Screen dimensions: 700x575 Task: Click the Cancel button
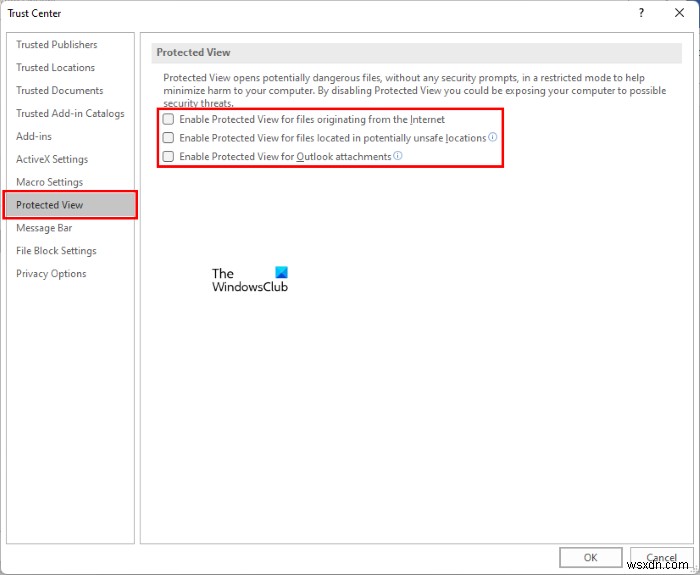click(661, 558)
